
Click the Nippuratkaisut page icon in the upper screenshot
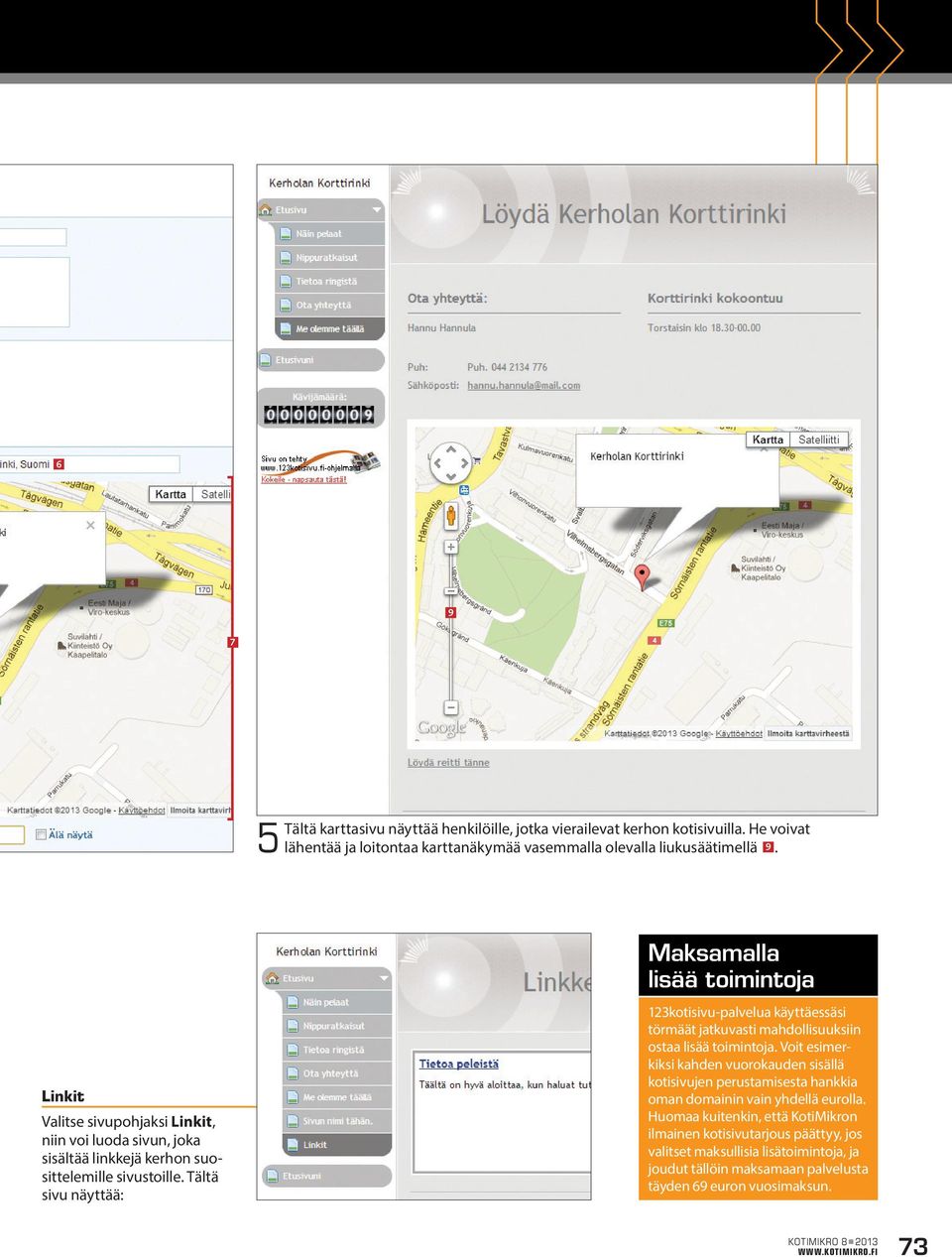click(286, 258)
